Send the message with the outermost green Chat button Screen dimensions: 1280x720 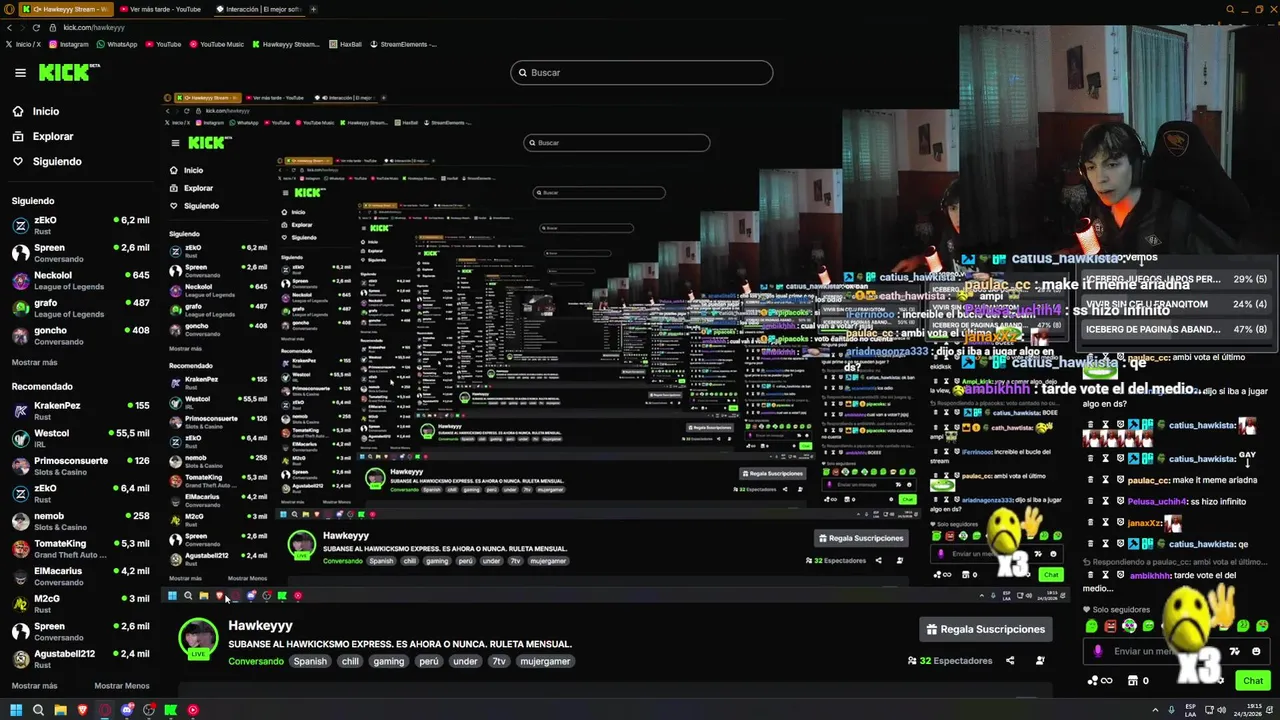pos(1253,680)
